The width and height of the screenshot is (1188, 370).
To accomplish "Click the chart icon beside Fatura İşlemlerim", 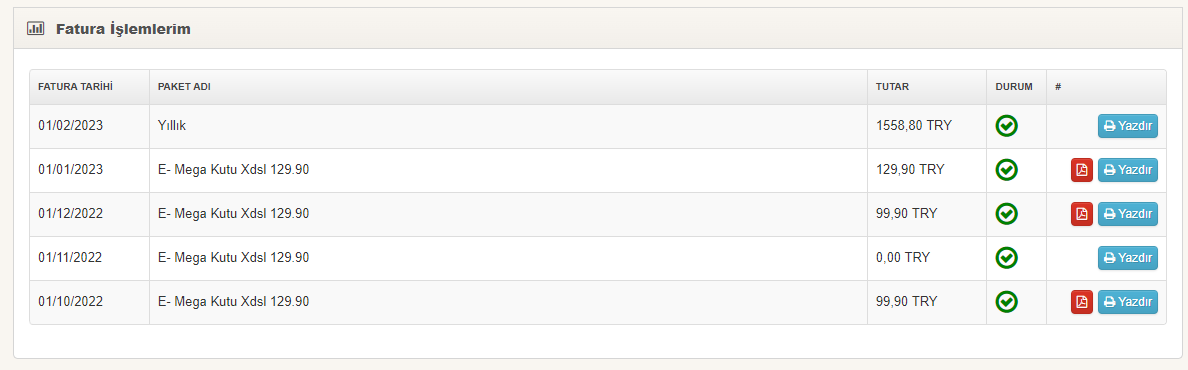I will tap(36, 29).
